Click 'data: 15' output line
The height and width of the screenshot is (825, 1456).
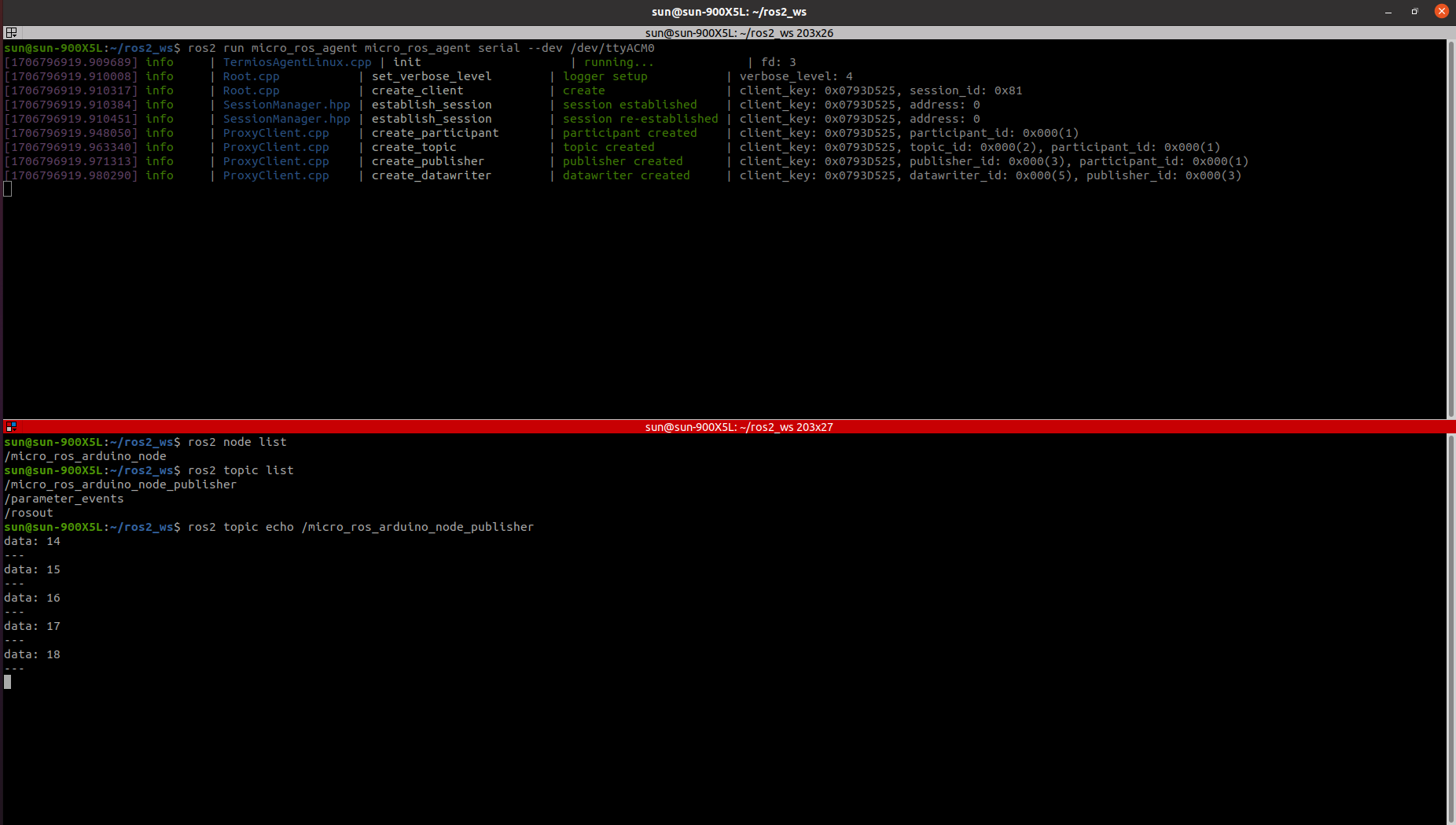32,569
